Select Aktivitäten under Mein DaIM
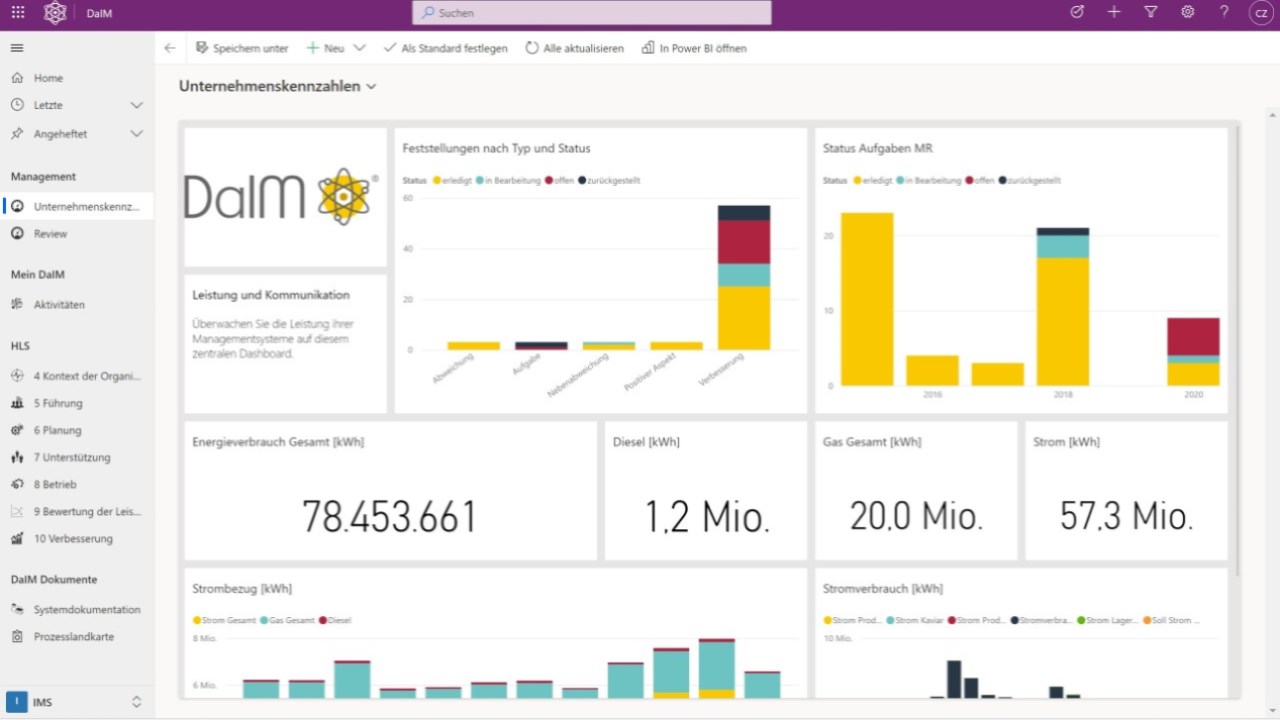Viewport: 1280px width, 720px height. coord(77,304)
